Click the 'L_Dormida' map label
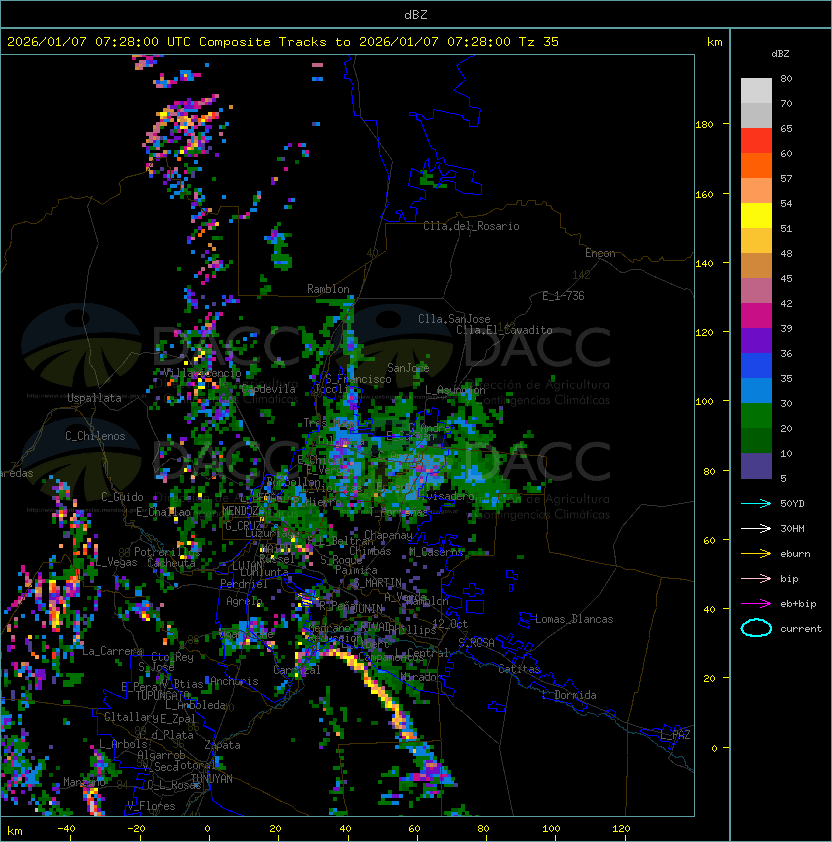 click(x=569, y=695)
